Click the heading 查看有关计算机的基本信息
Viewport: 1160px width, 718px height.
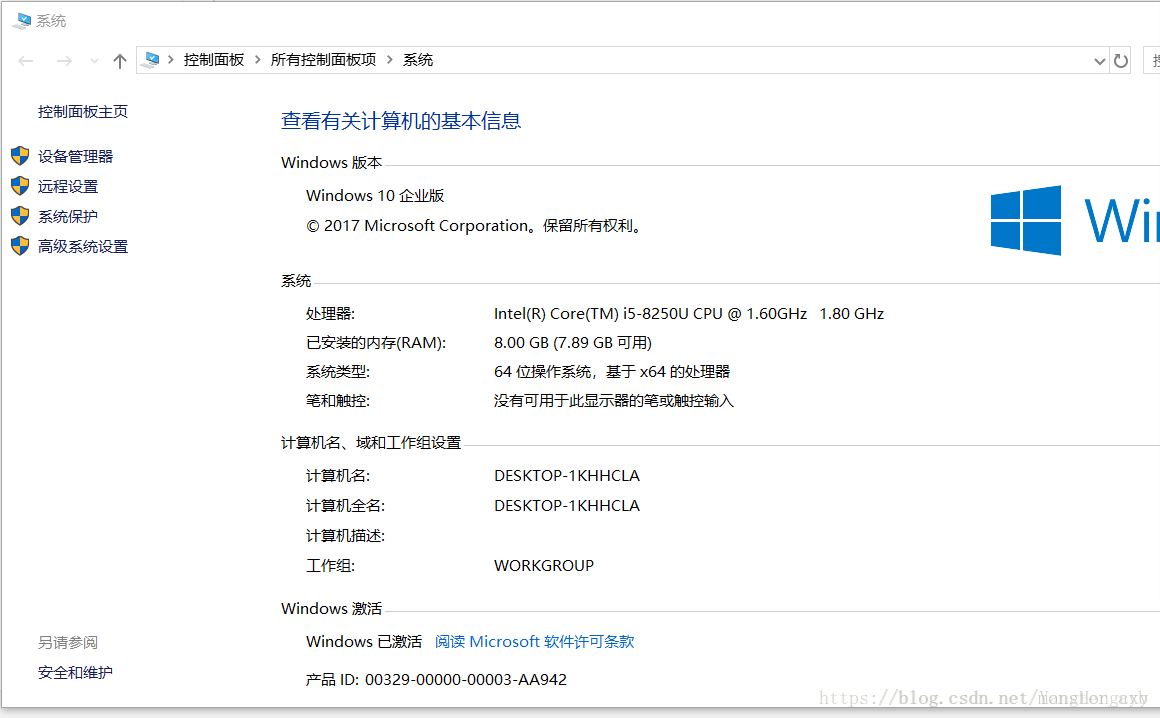[x=401, y=121]
